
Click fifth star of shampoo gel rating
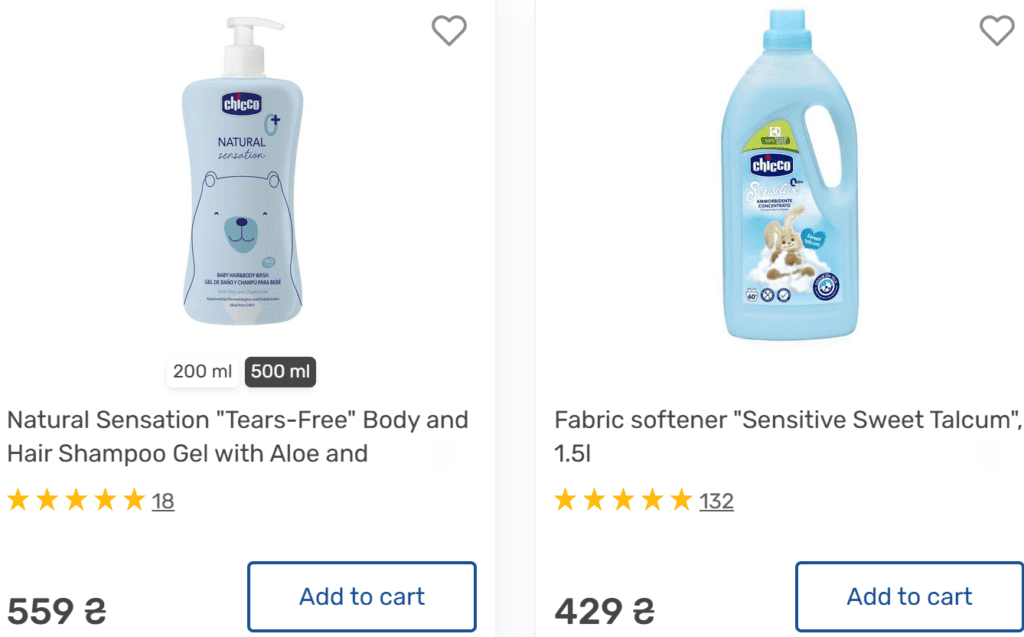[x=134, y=500]
